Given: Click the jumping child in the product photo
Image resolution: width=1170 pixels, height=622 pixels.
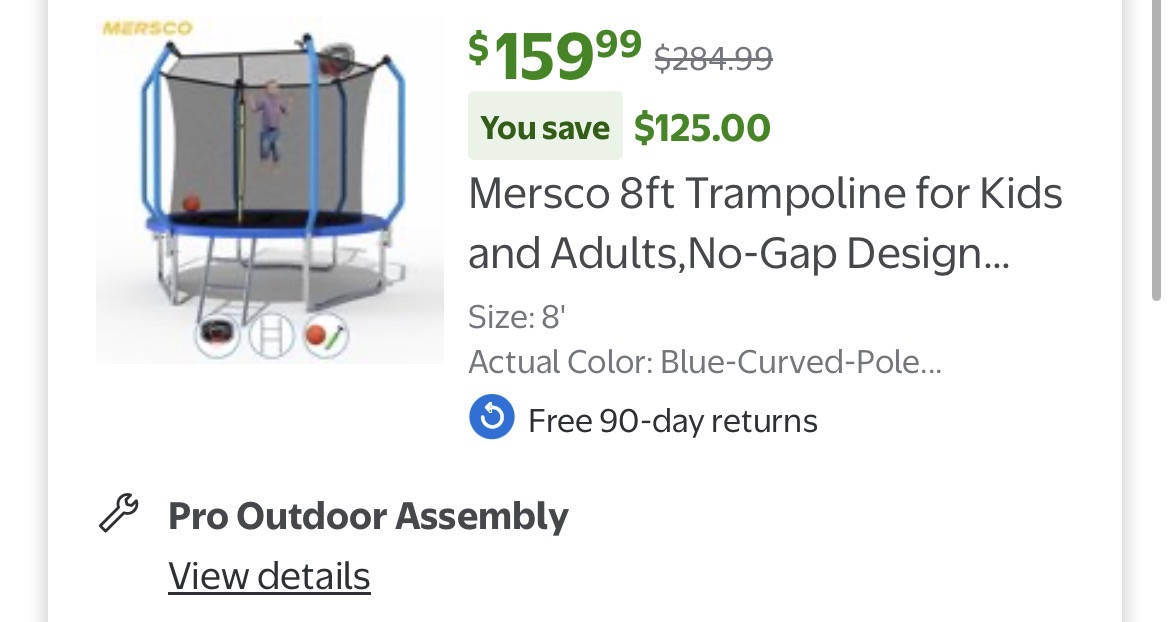Looking at the screenshot, I should pos(268,122).
